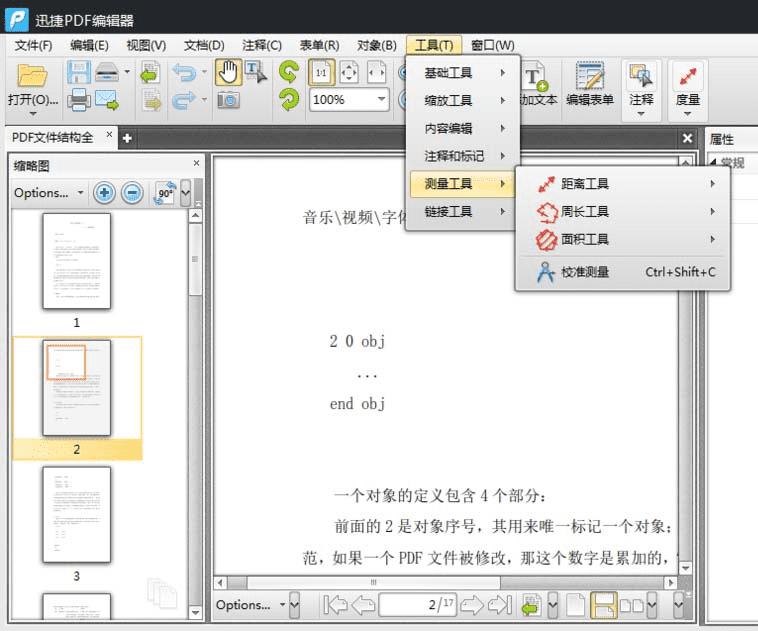
Task: Toggle the two-page layout icon
Action: (x=631, y=605)
